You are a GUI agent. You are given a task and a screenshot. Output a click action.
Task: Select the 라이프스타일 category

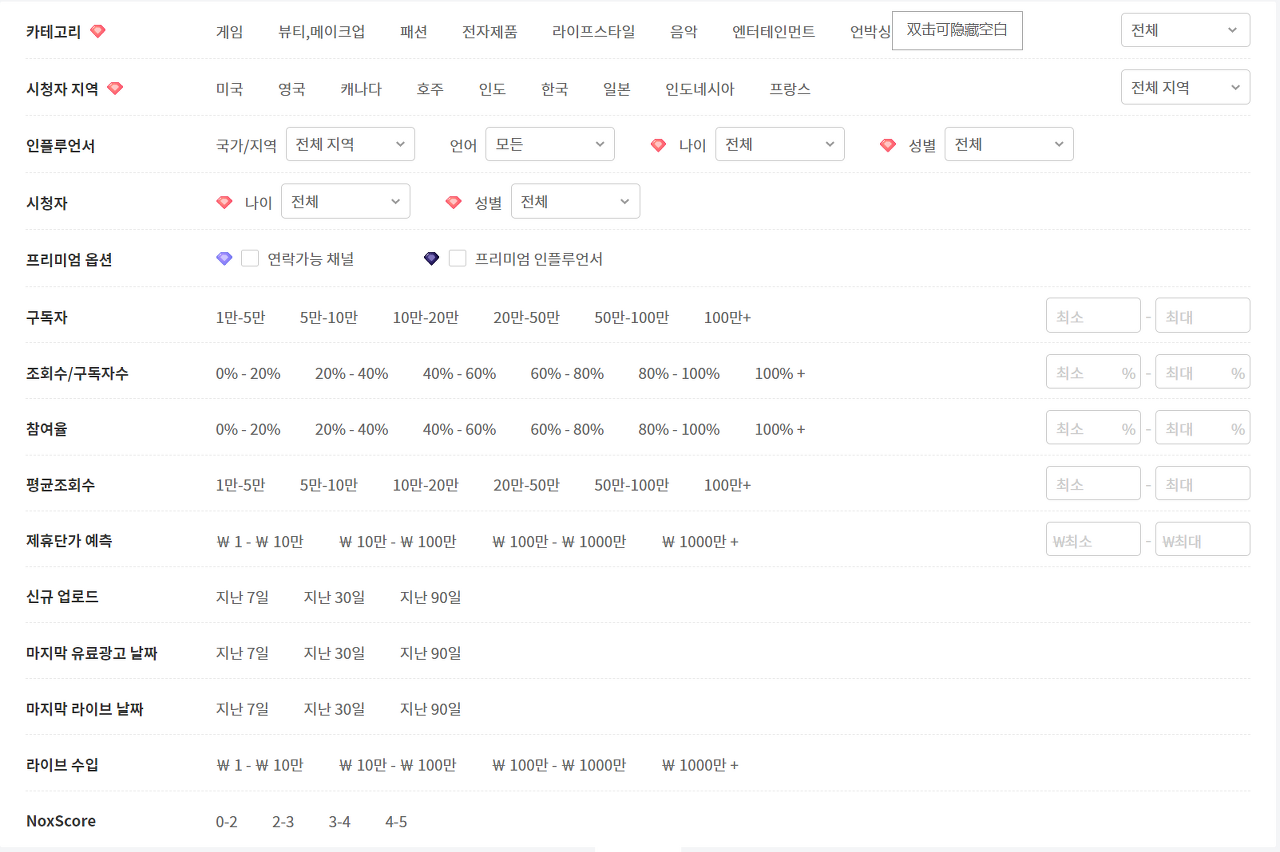(593, 31)
